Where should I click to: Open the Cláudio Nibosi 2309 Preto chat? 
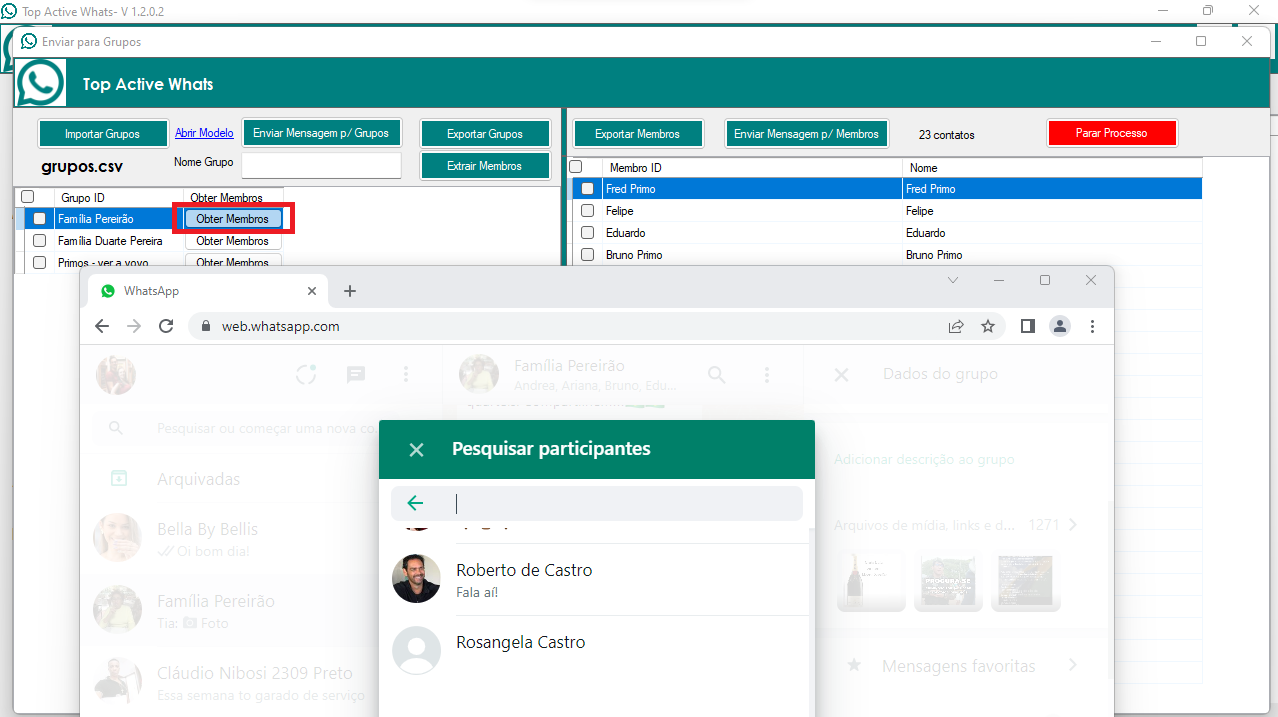261,683
